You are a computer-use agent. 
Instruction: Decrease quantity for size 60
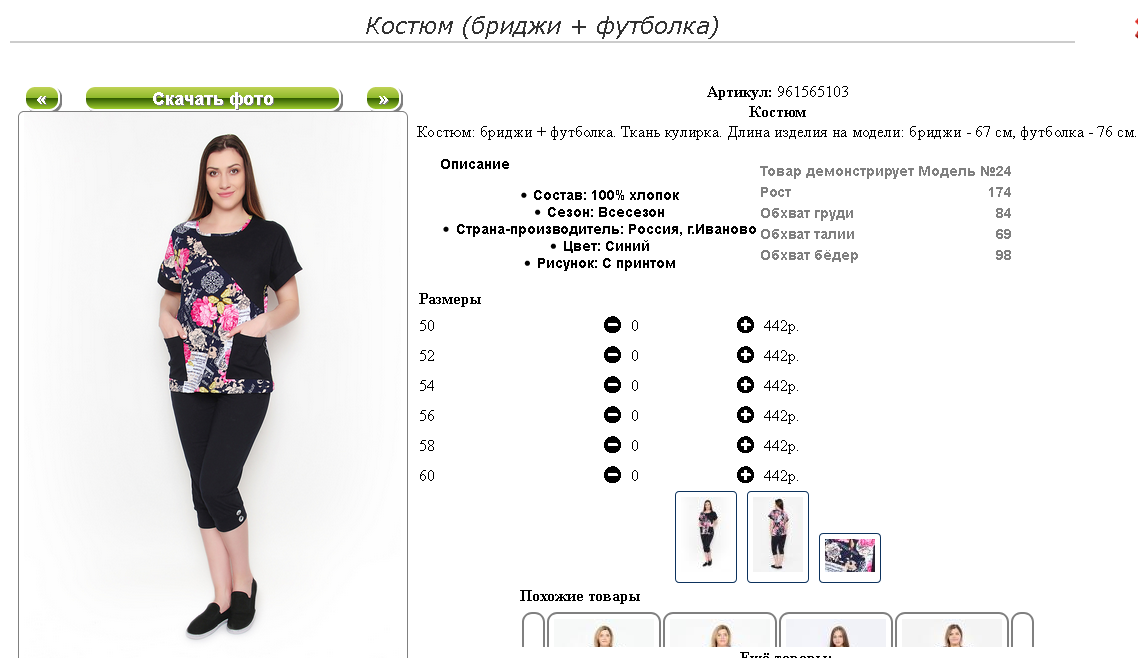613,474
